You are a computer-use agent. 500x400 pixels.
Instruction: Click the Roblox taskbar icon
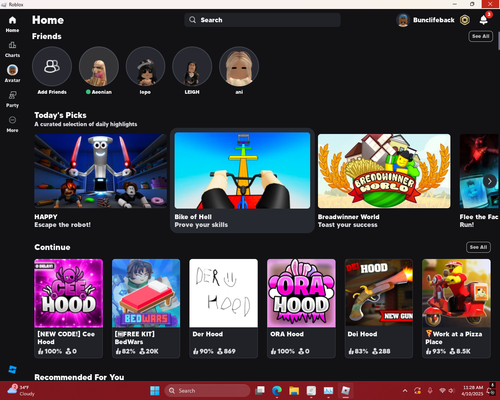(x=346, y=390)
